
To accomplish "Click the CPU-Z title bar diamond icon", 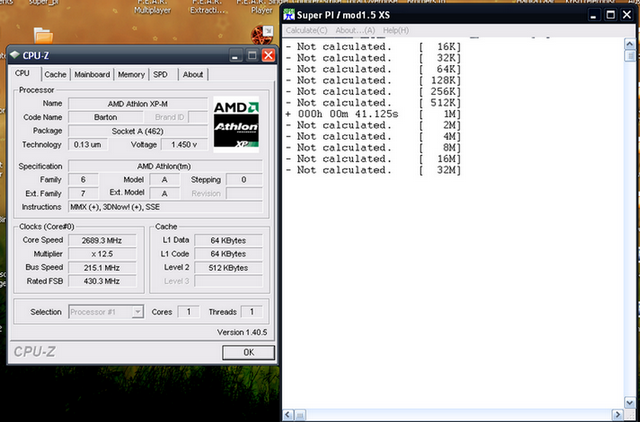I will [15, 55].
